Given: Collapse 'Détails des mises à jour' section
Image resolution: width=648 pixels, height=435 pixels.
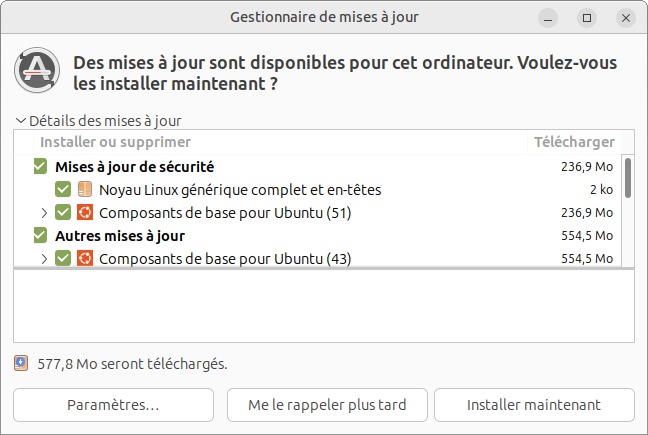Looking at the screenshot, I should point(20,120).
